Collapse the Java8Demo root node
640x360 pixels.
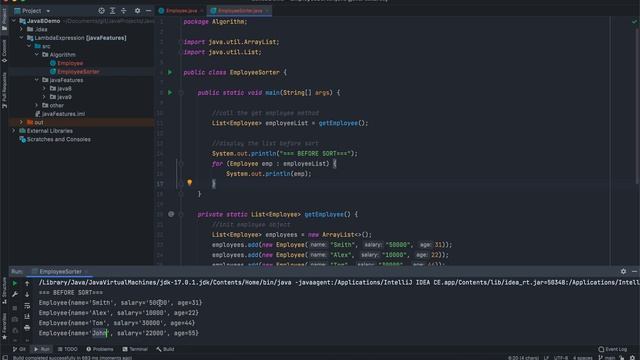pyautogui.click(x=14, y=21)
